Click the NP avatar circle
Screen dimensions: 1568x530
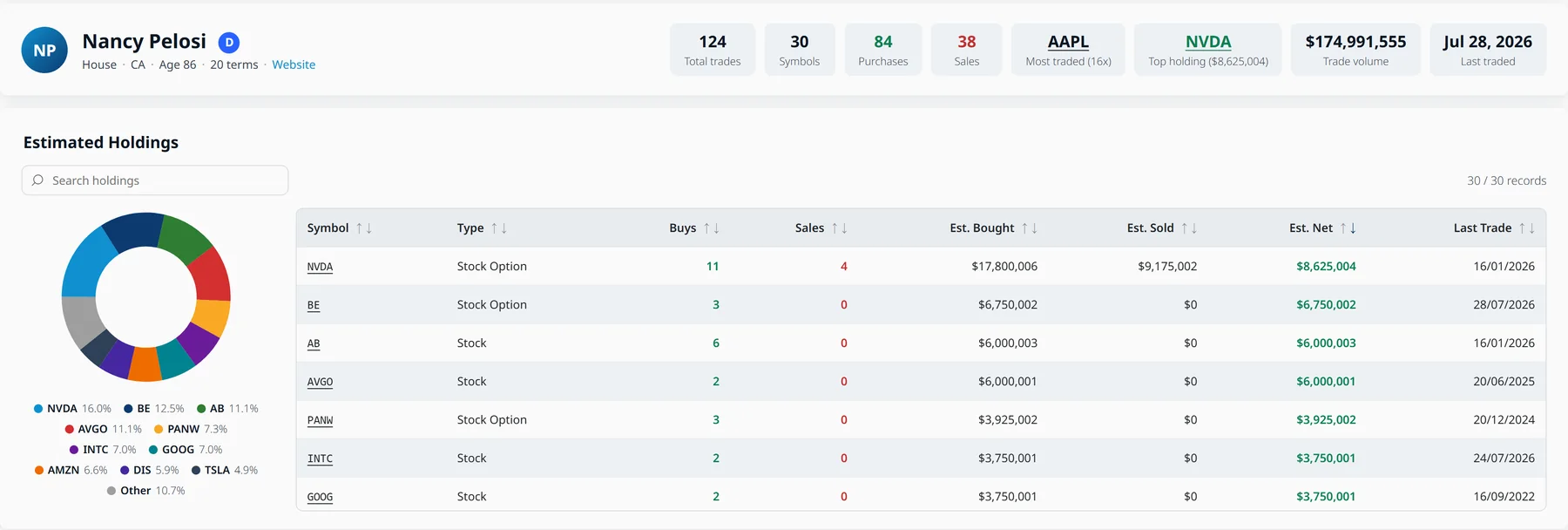click(x=44, y=50)
